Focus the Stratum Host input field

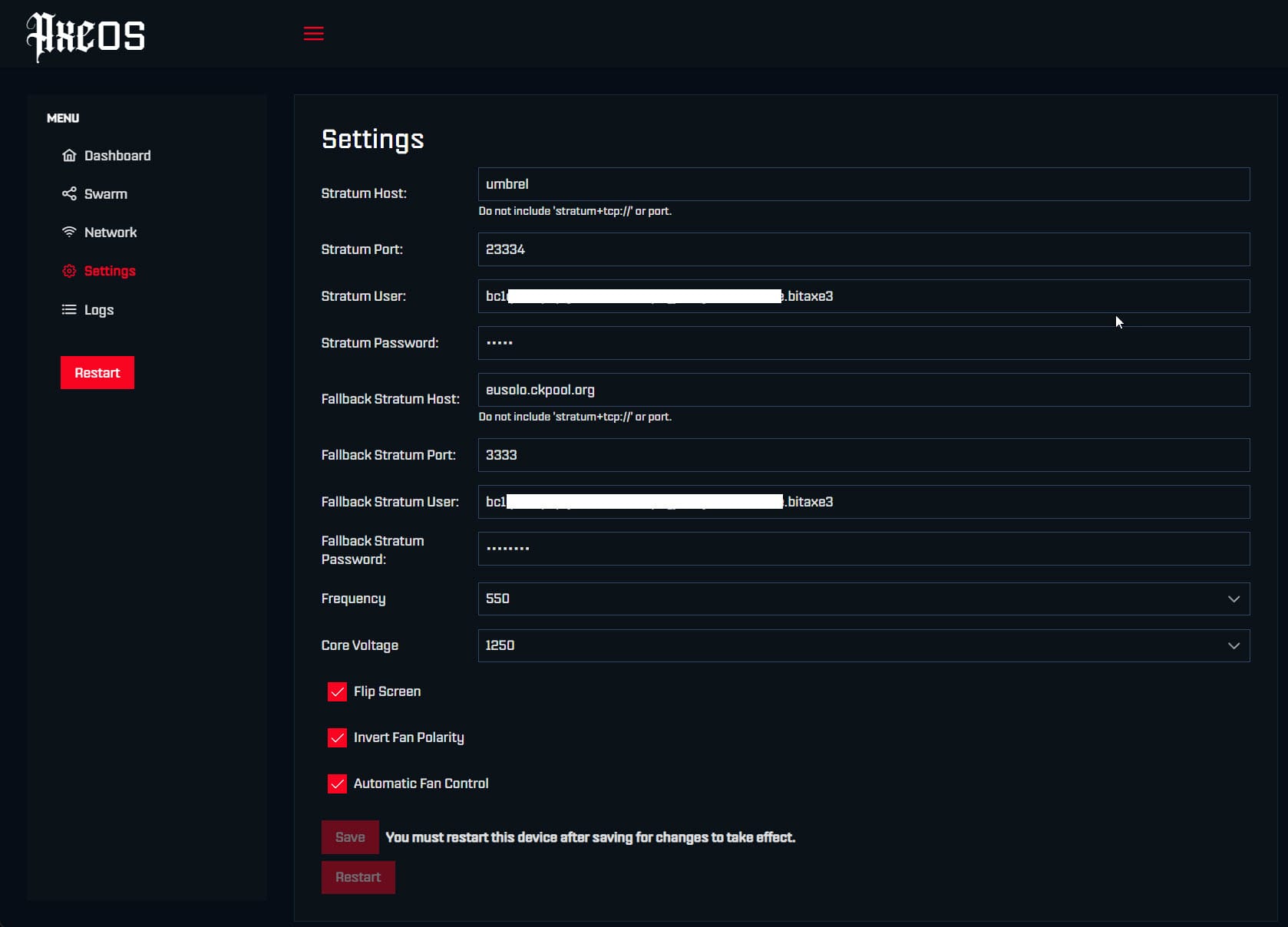(x=863, y=185)
